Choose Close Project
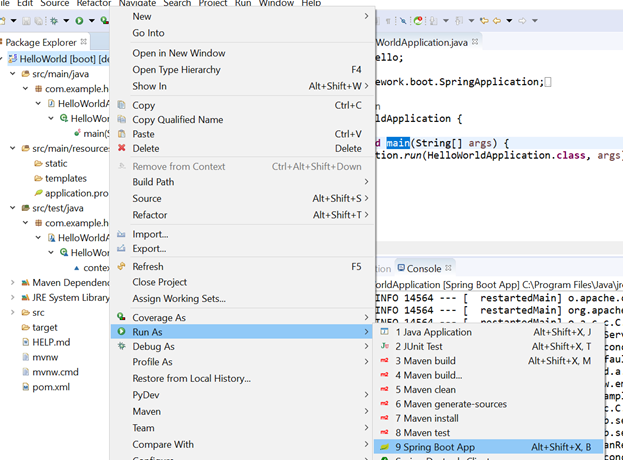 coord(242,282)
